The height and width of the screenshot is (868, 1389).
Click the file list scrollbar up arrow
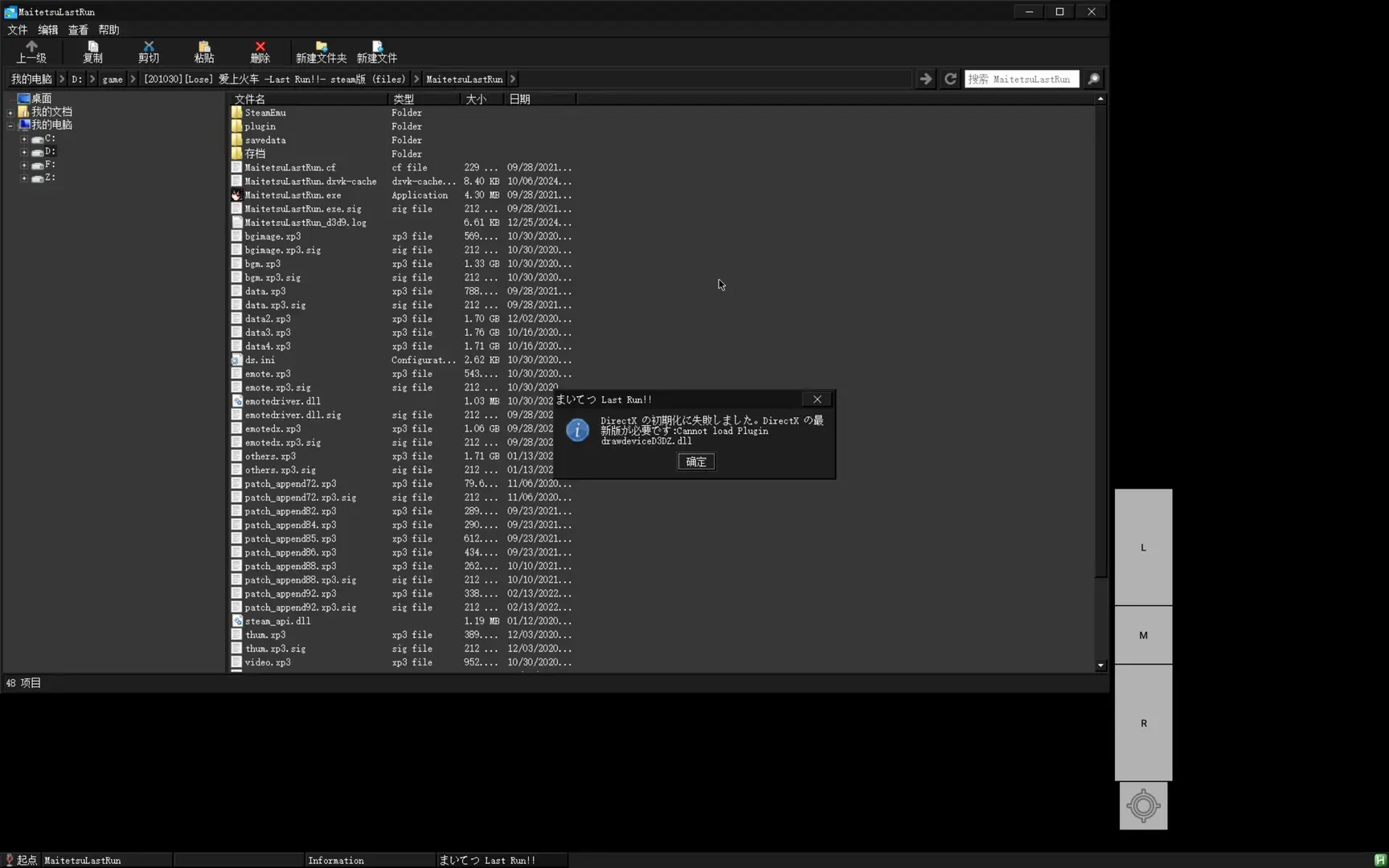(1100, 99)
